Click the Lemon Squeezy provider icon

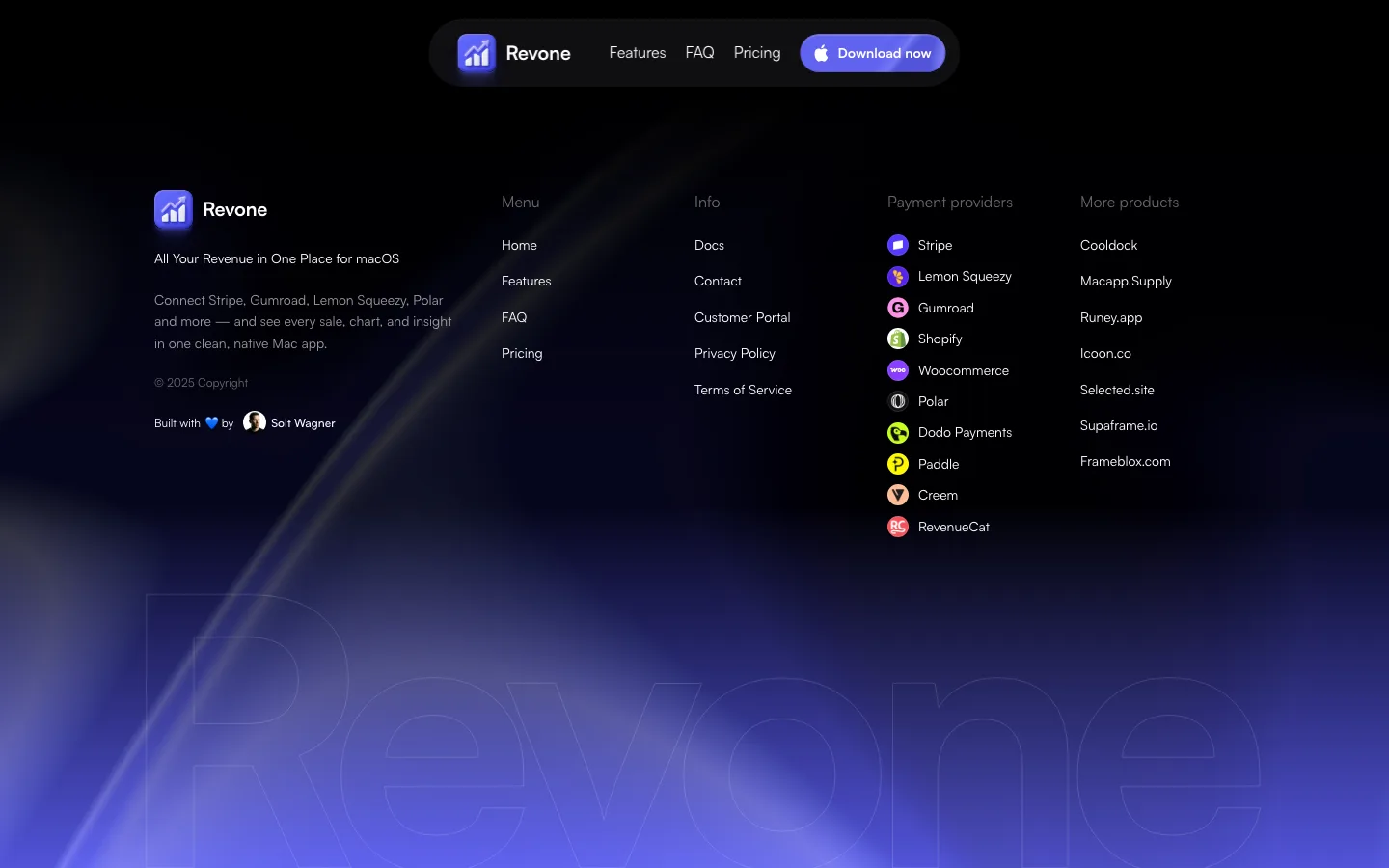(x=898, y=277)
